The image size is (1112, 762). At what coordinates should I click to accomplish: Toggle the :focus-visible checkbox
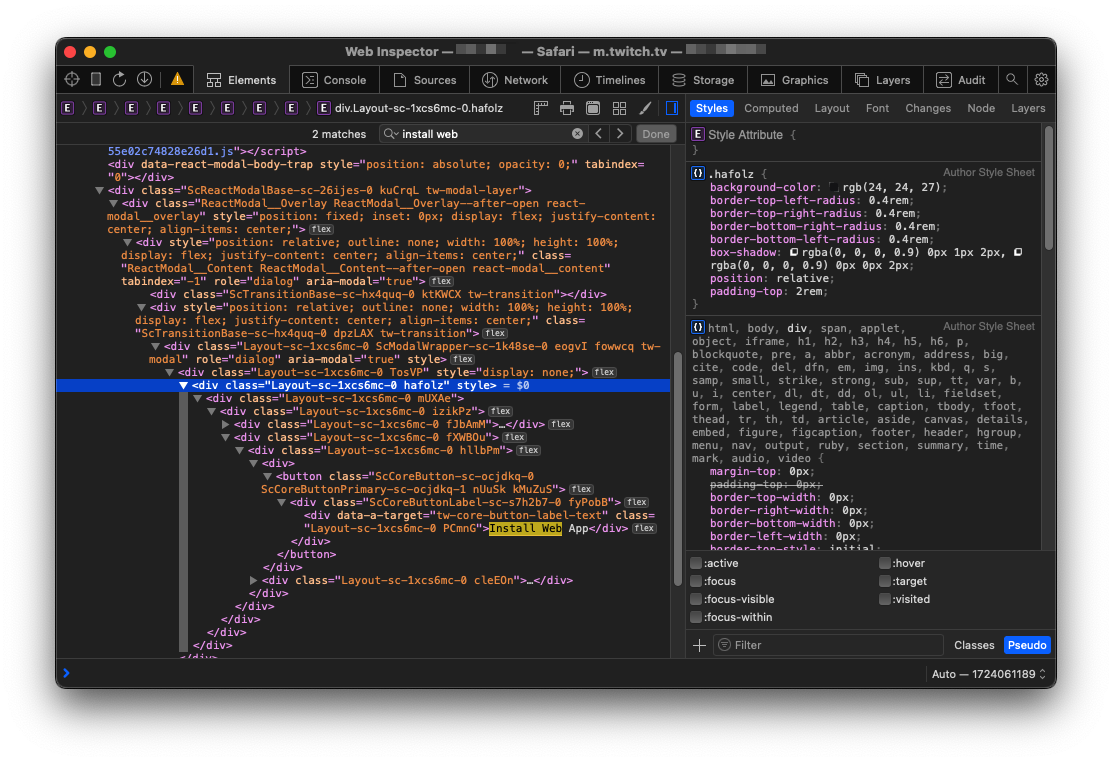tap(696, 599)
